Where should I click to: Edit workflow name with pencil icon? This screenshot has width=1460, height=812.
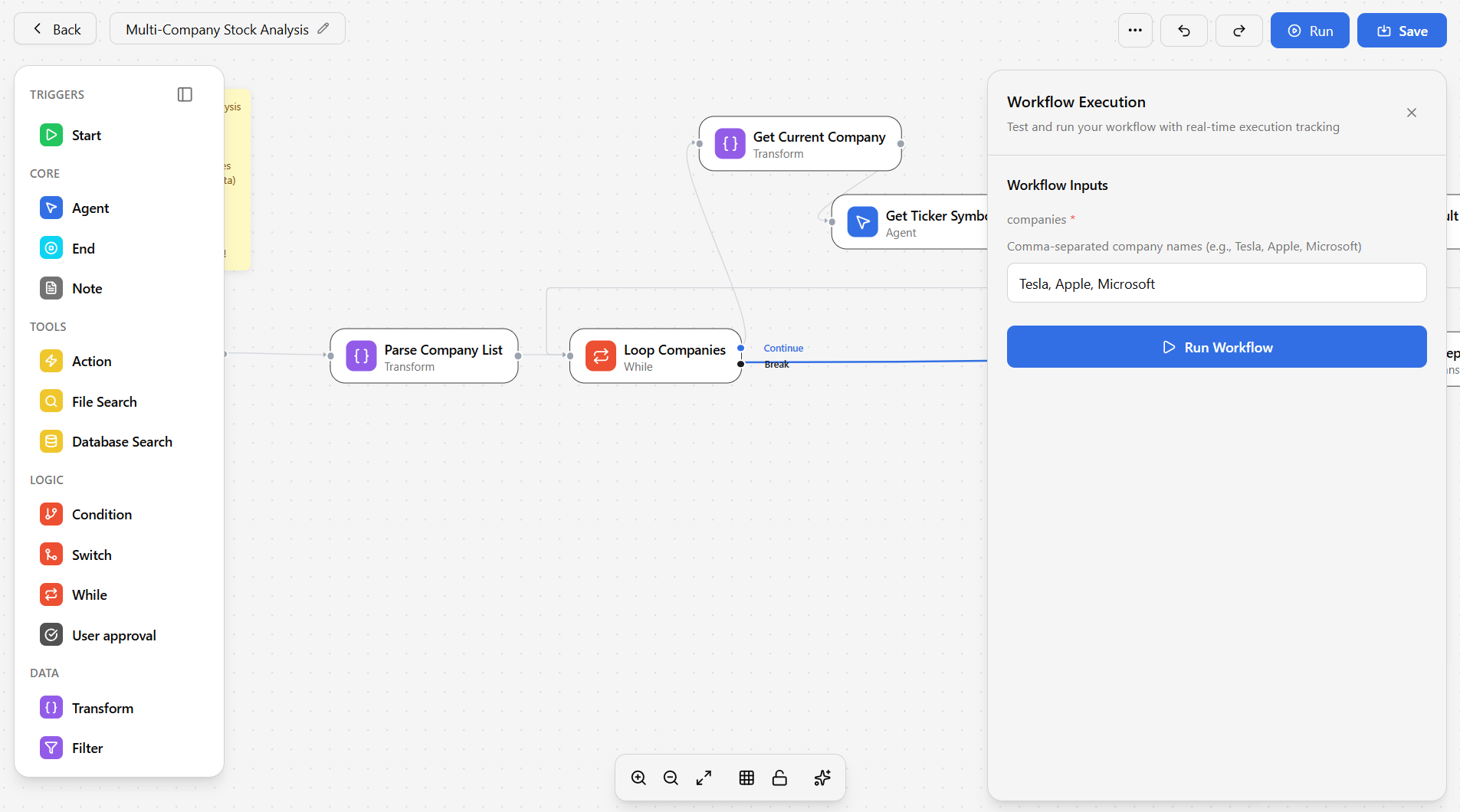tap(323, 28)
